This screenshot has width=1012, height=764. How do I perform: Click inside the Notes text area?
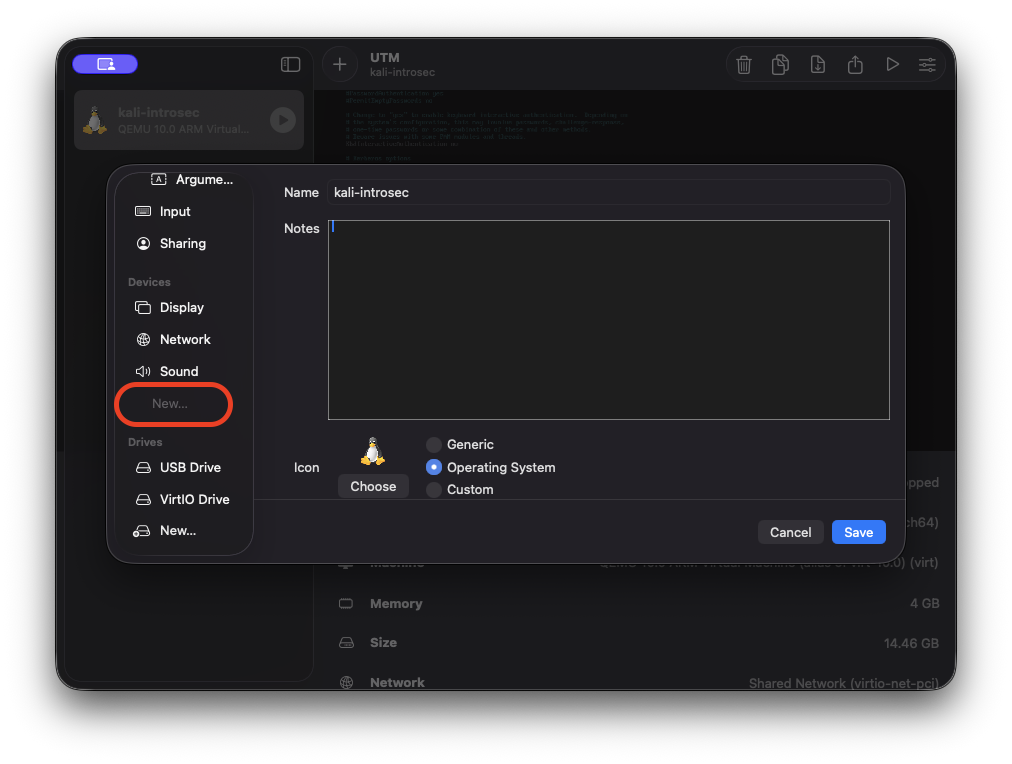(608, 319)
